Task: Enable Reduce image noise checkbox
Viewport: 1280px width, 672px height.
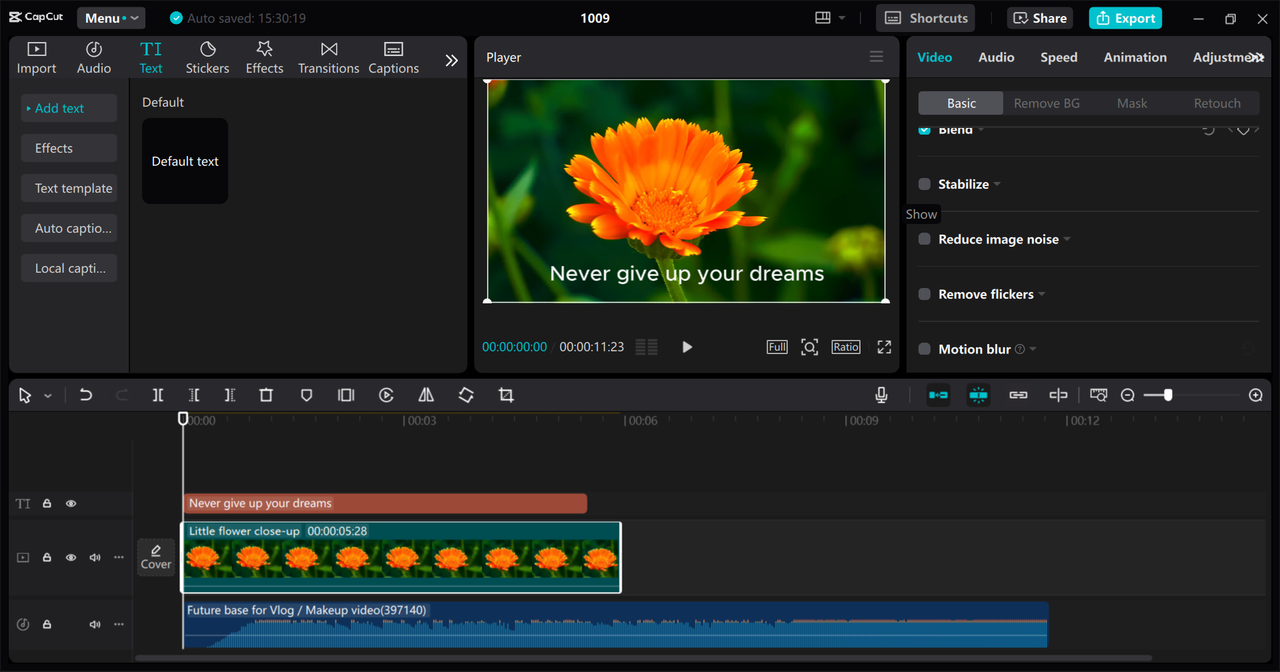Action: coord(924,239)
